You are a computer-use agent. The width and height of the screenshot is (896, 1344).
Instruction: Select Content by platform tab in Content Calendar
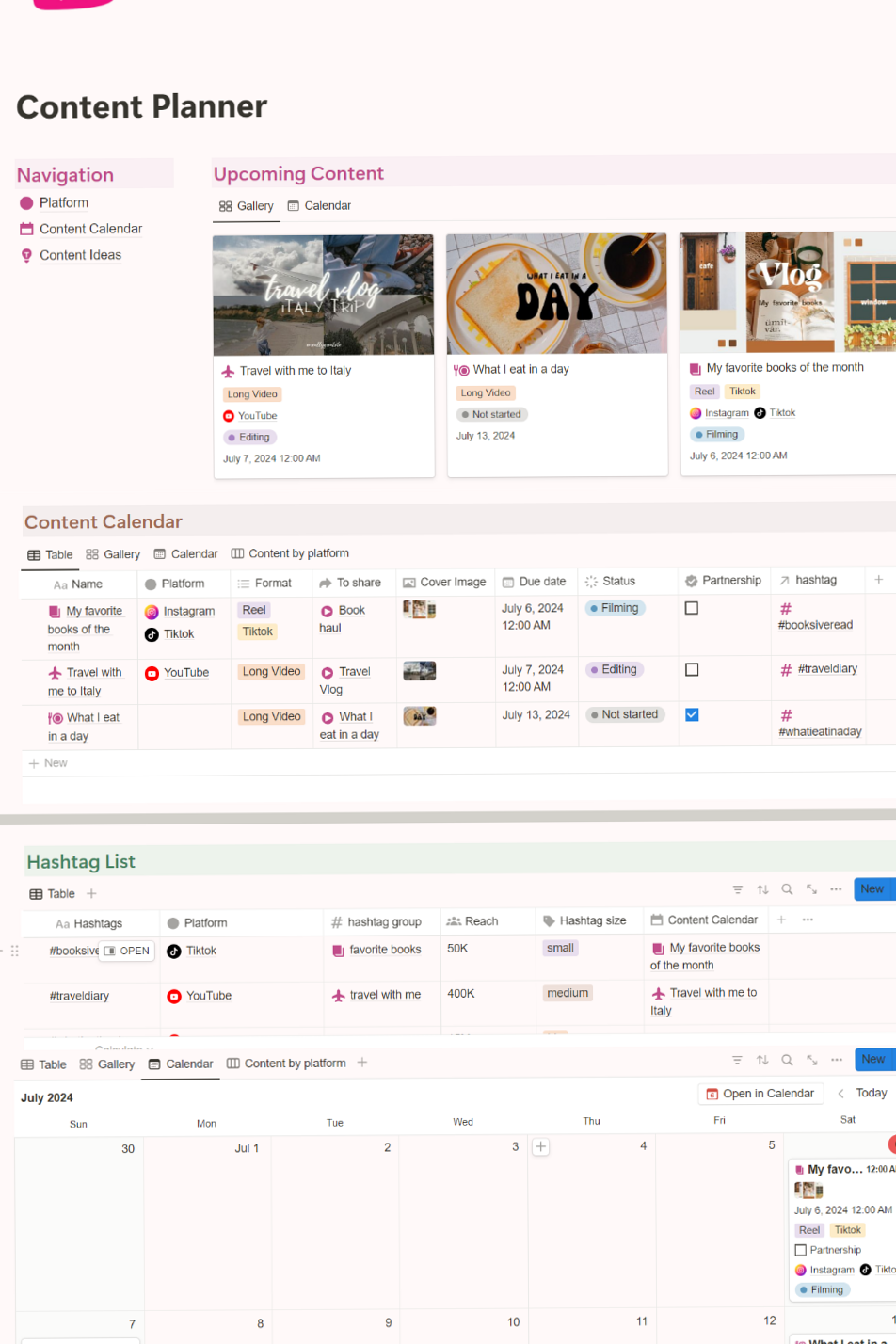[290, 553]
